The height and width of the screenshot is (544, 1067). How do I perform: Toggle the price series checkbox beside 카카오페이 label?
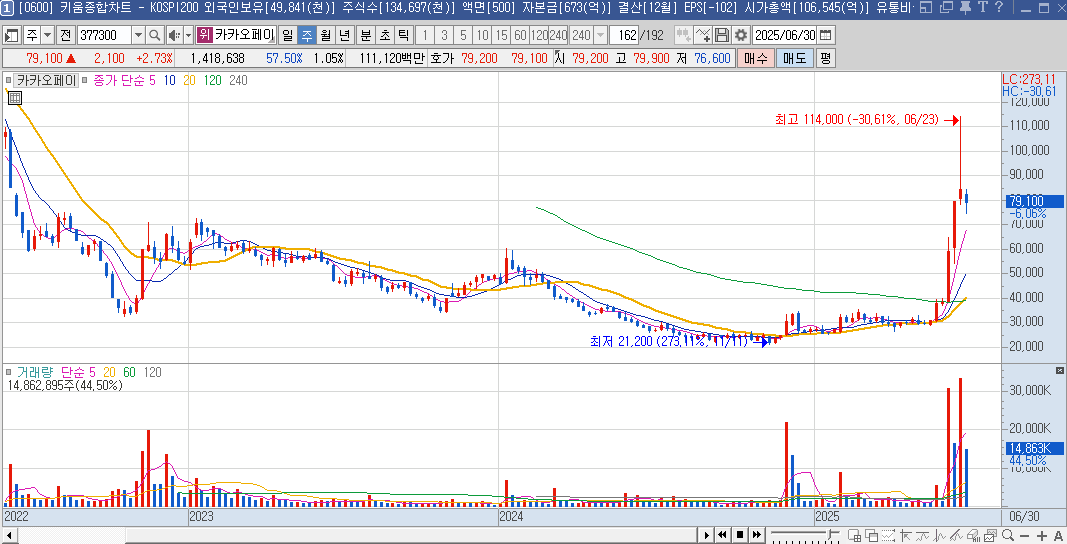[8, 80]
